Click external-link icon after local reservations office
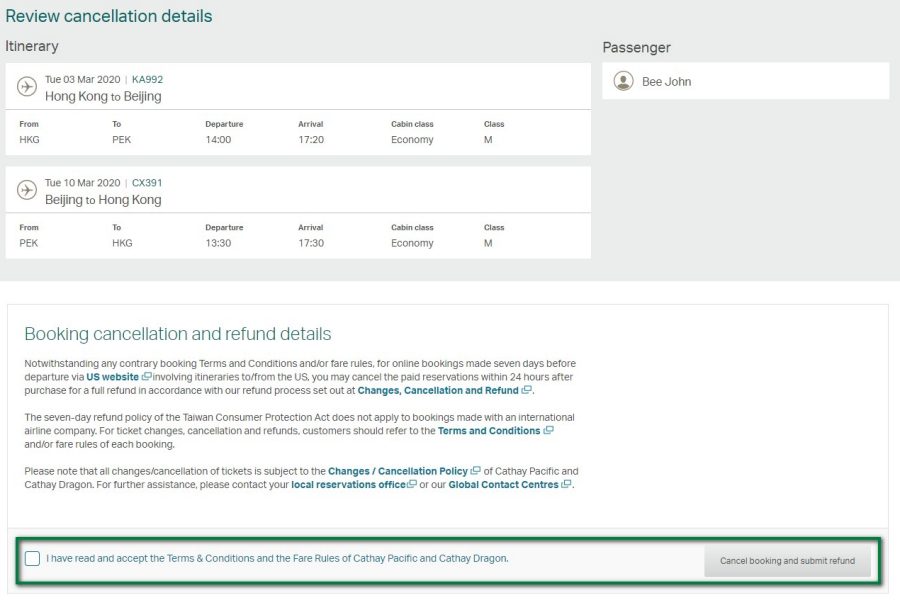900x600 pixels. tap(412, 484)
